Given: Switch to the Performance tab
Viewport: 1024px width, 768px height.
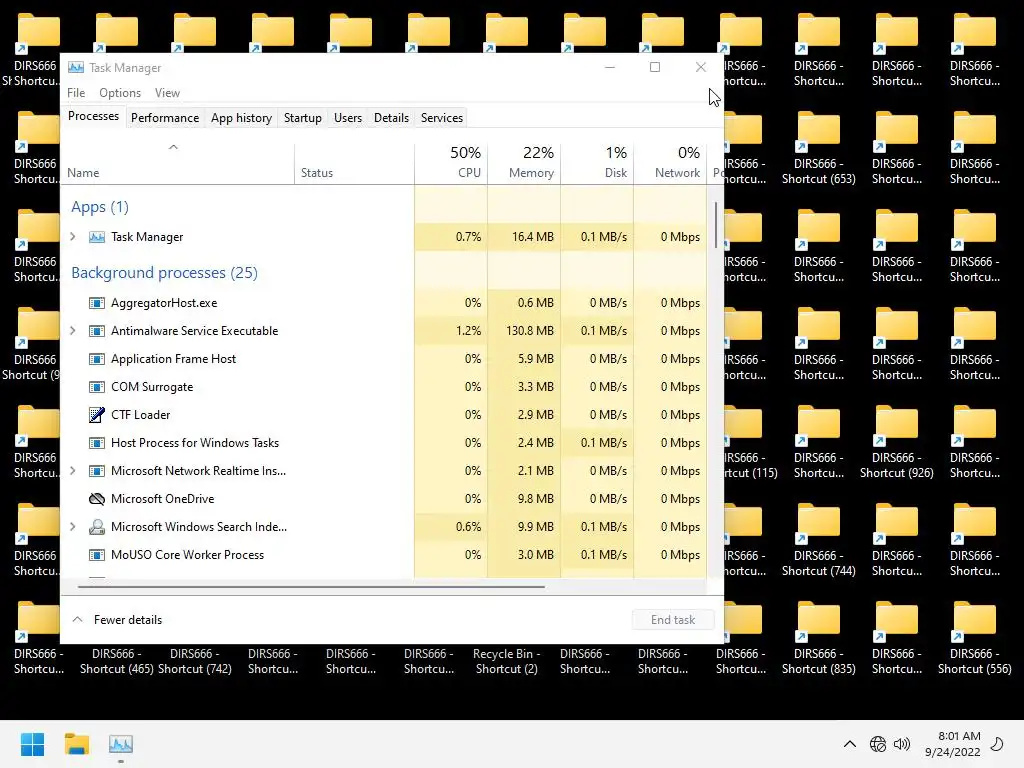Looking at the screenshot, I should coord(165,118).
